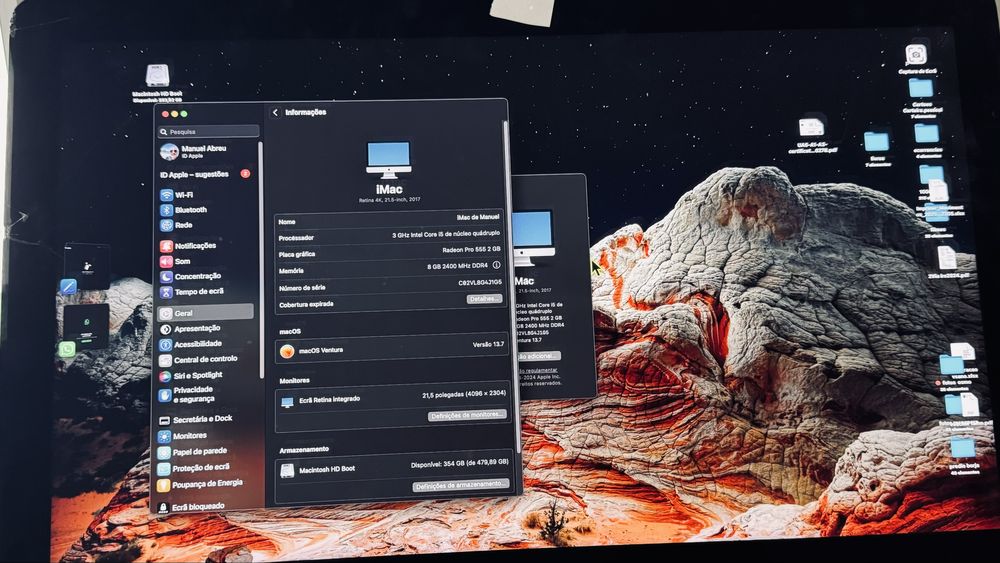Open the Bluetooth settings icon
Viewport: 1000px width, 563px height.
point(166,210)
